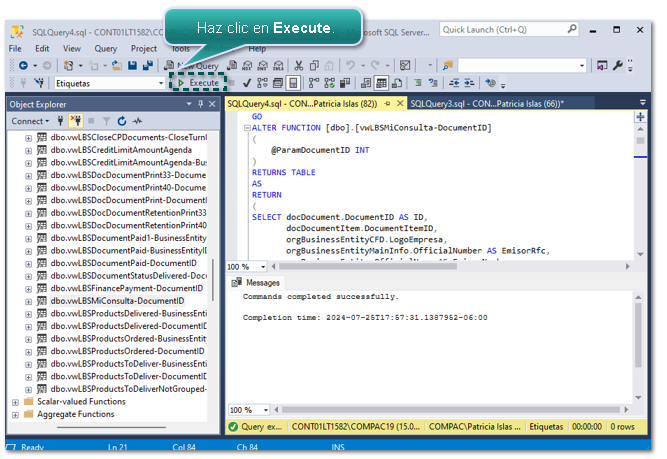Click the Increase Indent icon

pos(469,83)
